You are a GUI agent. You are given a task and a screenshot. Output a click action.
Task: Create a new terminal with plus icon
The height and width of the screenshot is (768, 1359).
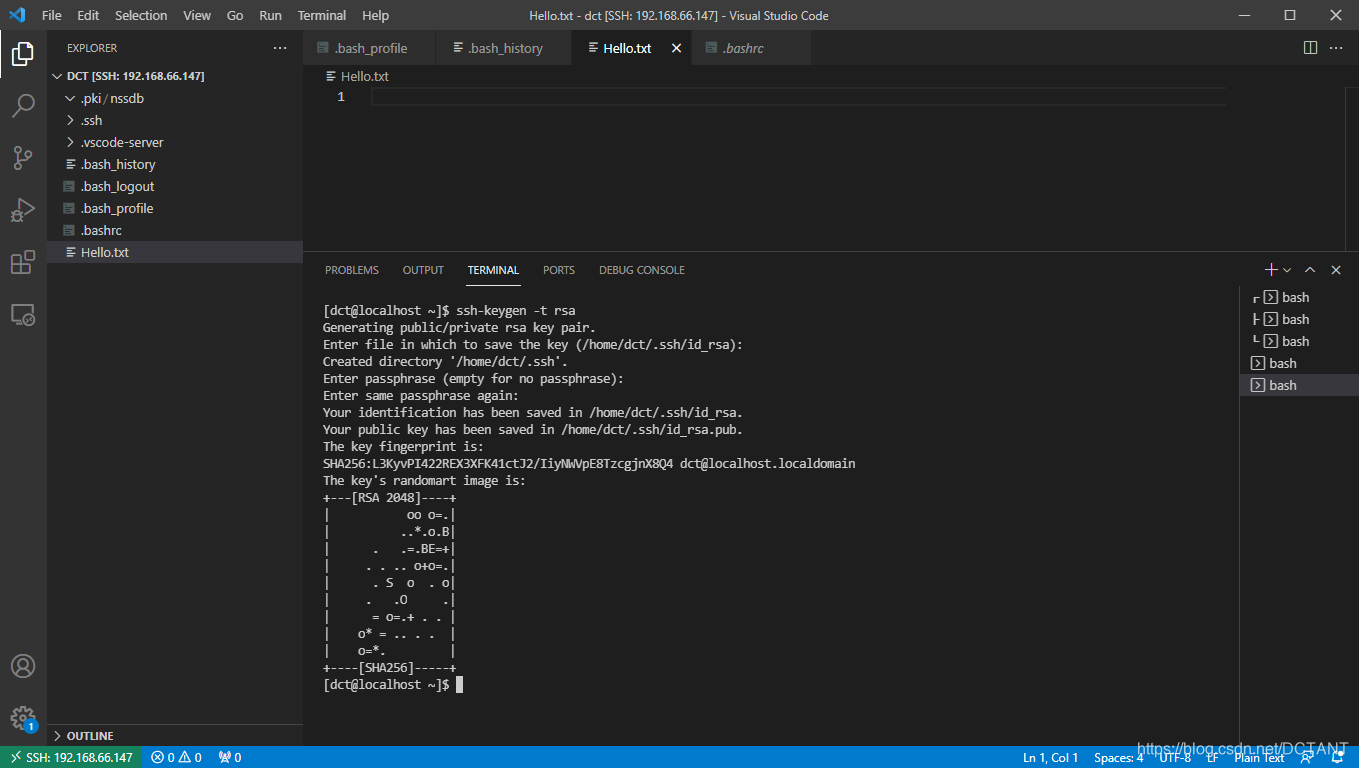1271,270
